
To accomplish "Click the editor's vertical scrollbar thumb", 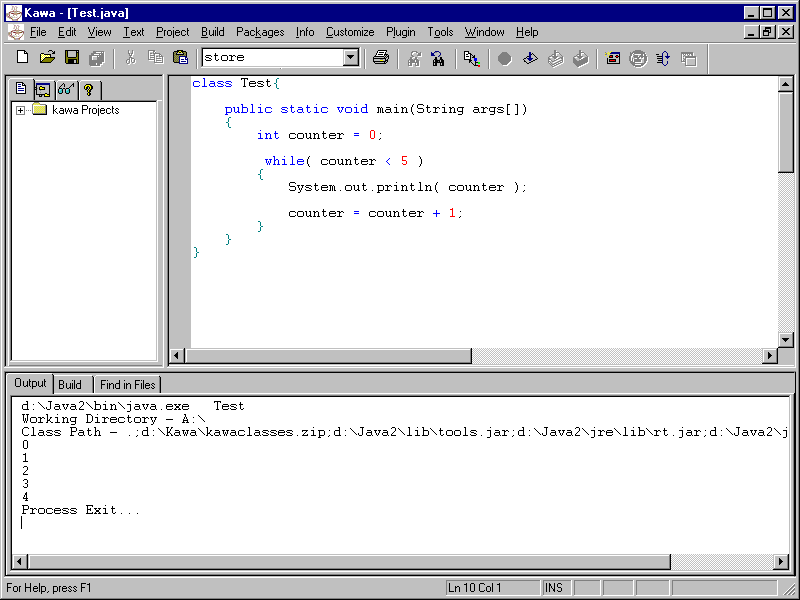I will [x=786, y=132].
